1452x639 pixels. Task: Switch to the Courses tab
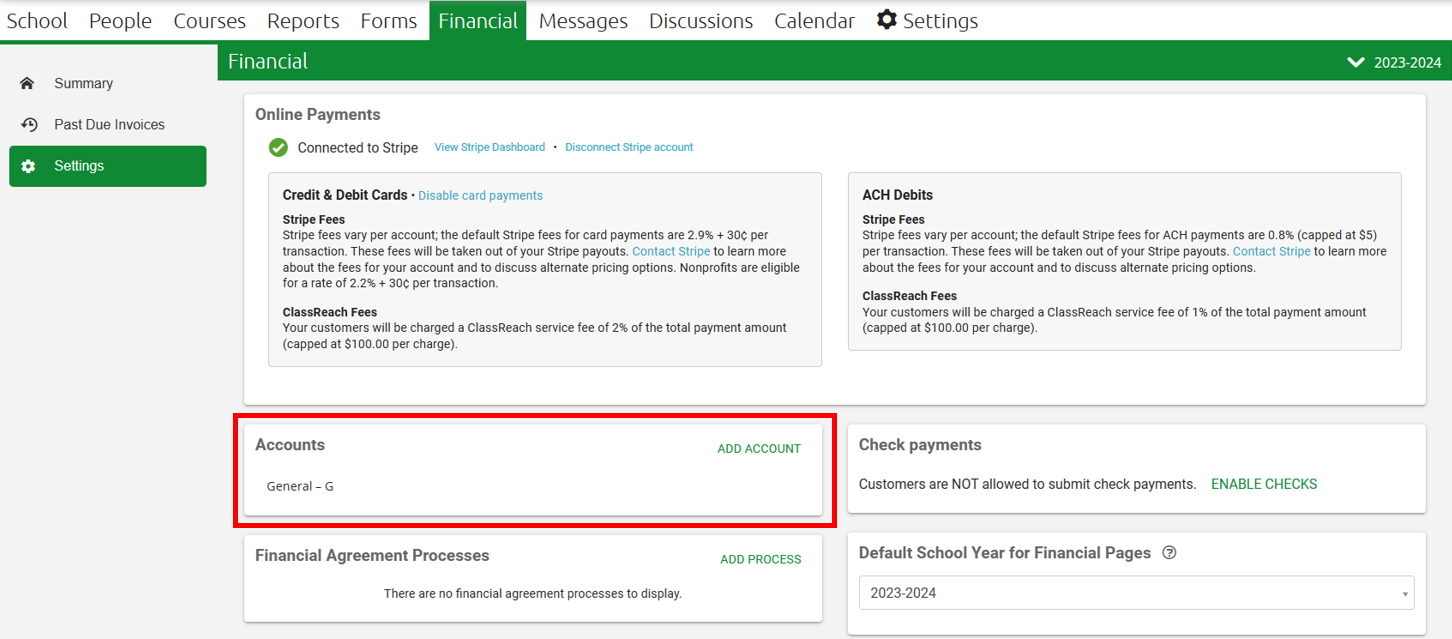[209, 20]
